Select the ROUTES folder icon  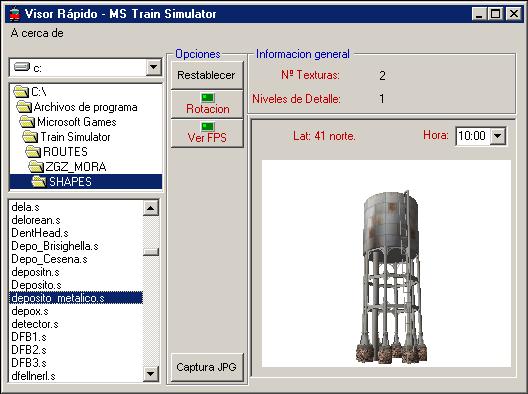33,152
